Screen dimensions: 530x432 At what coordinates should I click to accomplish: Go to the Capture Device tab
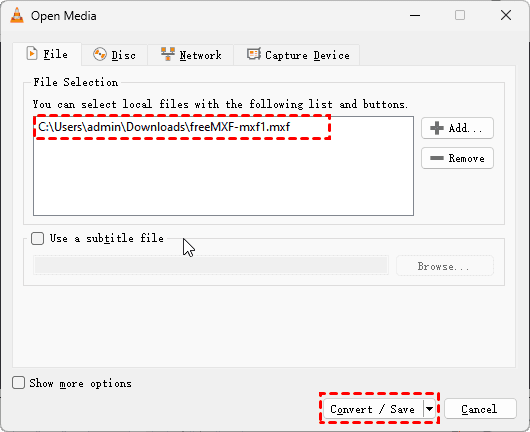[x=297, y=55]
